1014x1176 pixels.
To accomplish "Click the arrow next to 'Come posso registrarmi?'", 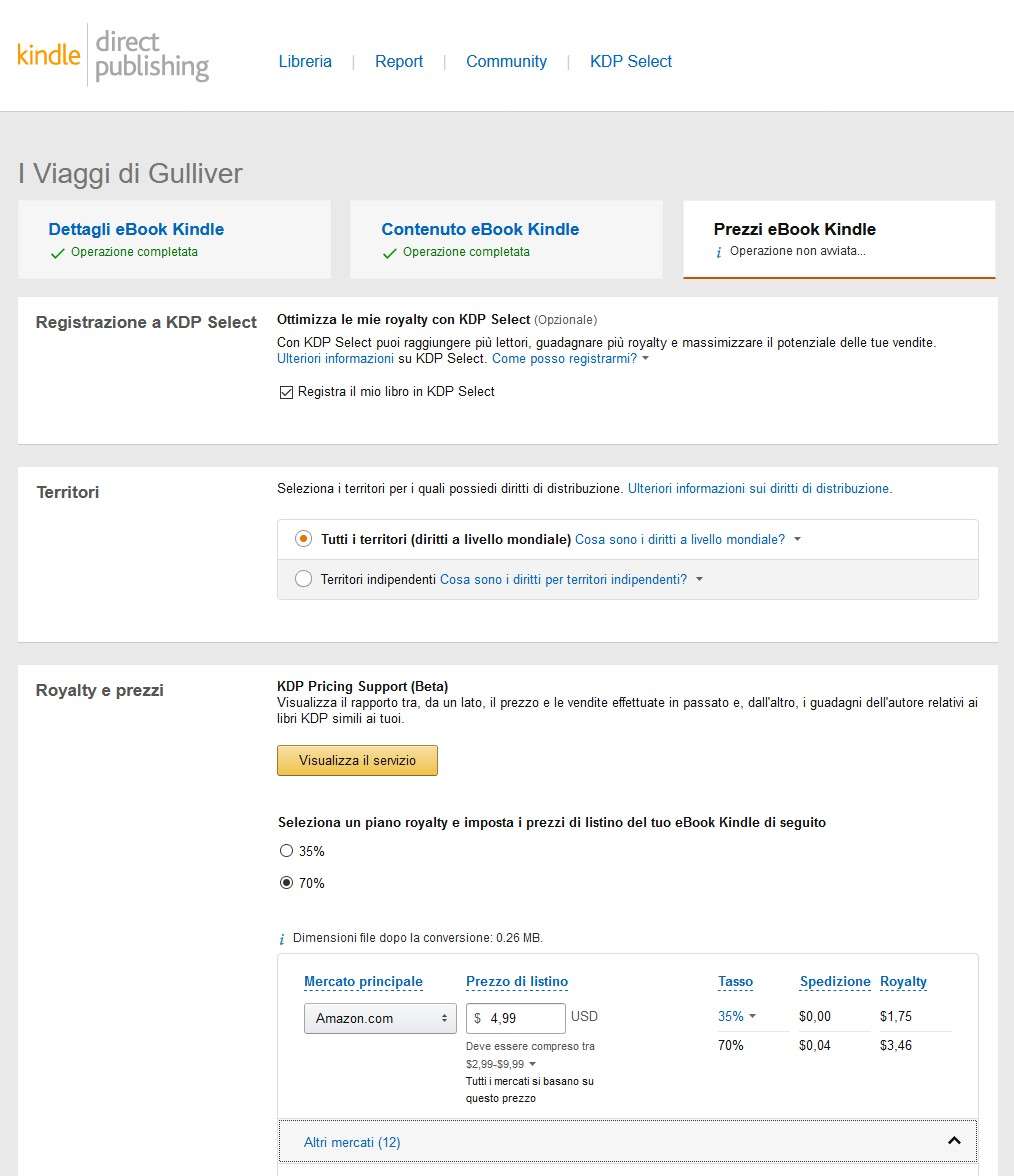I will 645,359.
